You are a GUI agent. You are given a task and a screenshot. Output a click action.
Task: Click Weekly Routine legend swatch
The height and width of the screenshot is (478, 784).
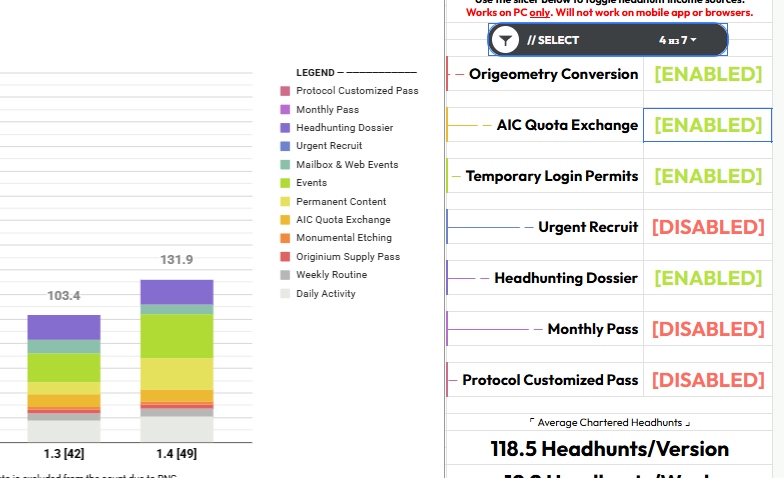pyautogui.click(x=285, y=275)
